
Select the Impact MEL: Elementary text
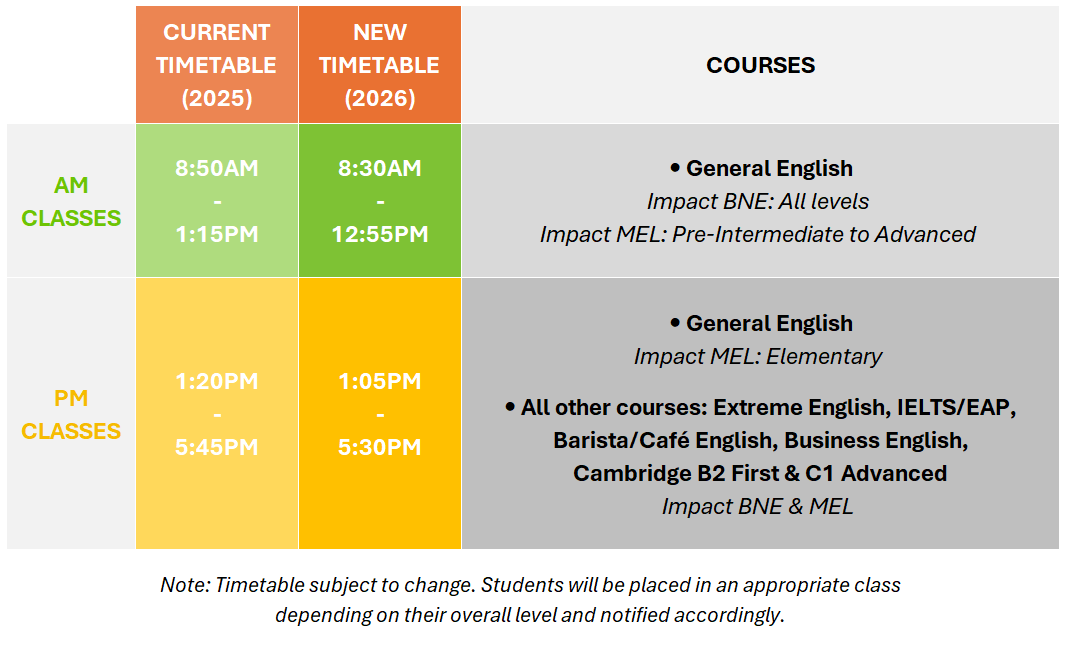click(x=757, y=356)
